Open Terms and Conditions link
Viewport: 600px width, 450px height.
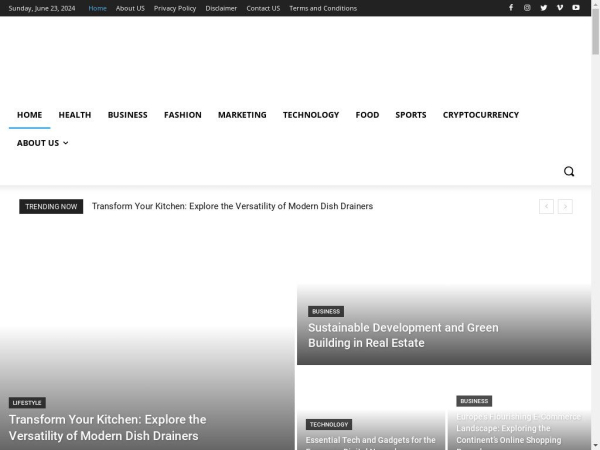323,8
